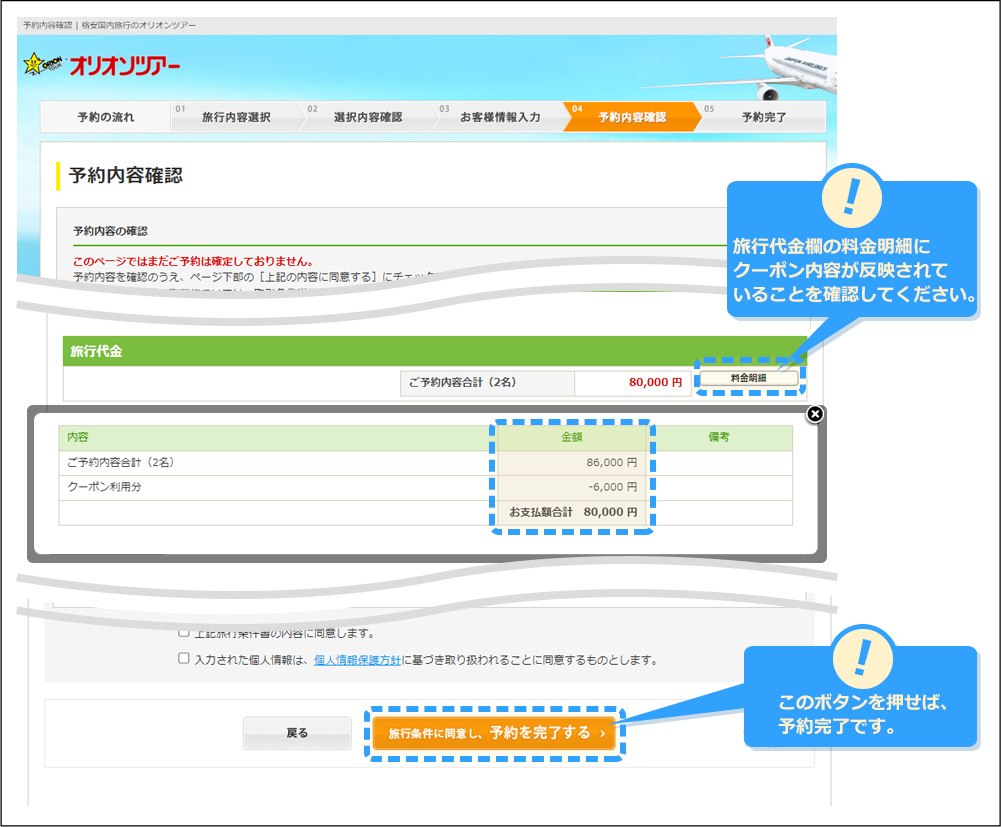Open the 料金明細 fare details

[749, 378]
